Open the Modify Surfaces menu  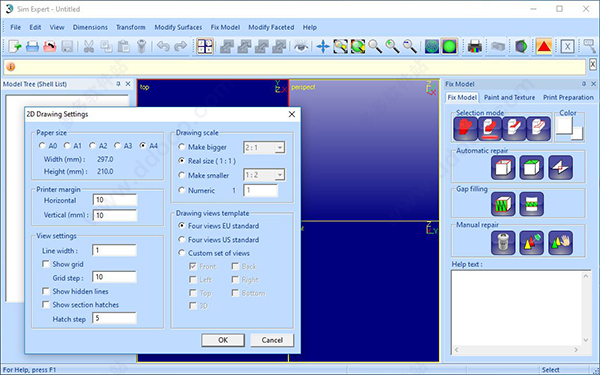[178, 27]
